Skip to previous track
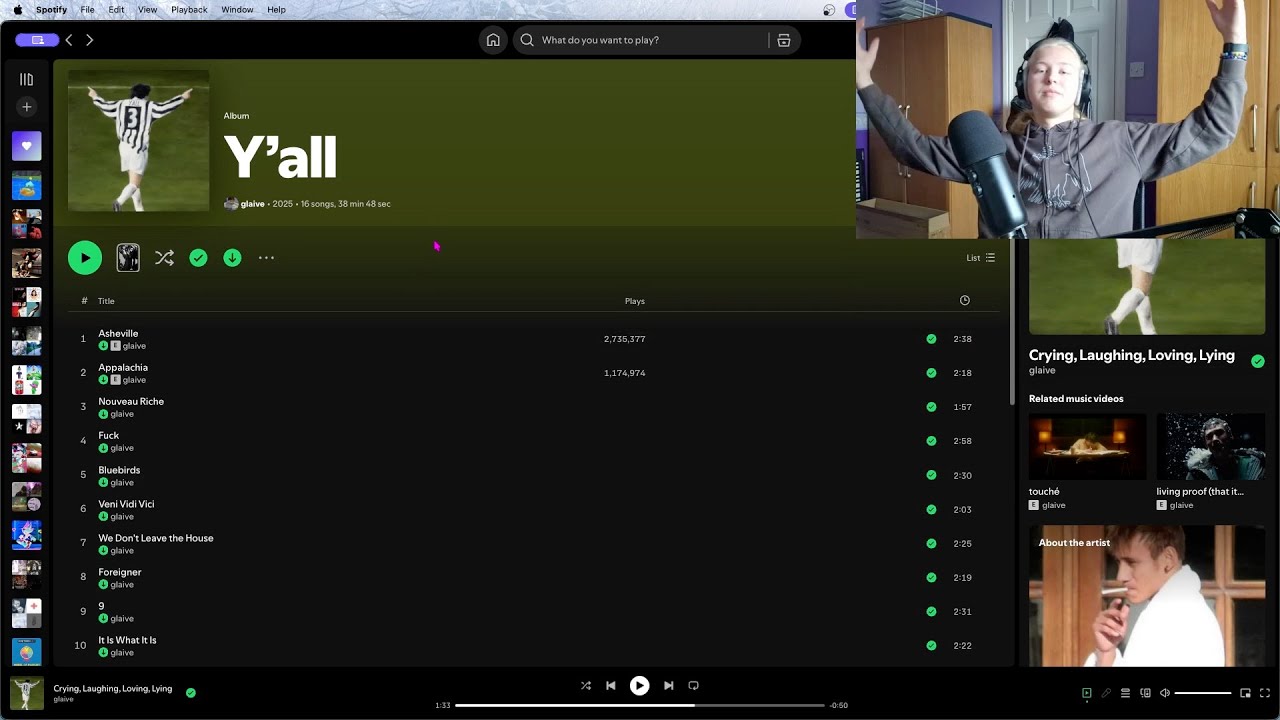 [x=611, y=686]
